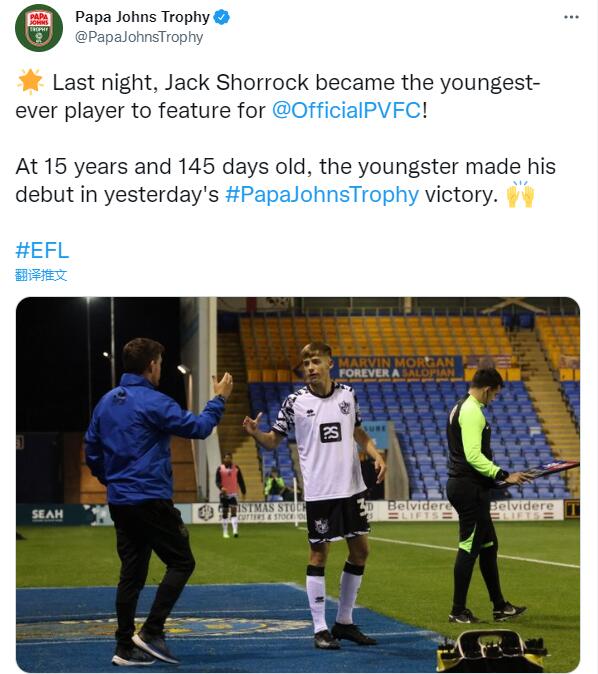Click the raised hands emoji after victory
The width and height of the screenshot is (598, 674).
[520, 194]
